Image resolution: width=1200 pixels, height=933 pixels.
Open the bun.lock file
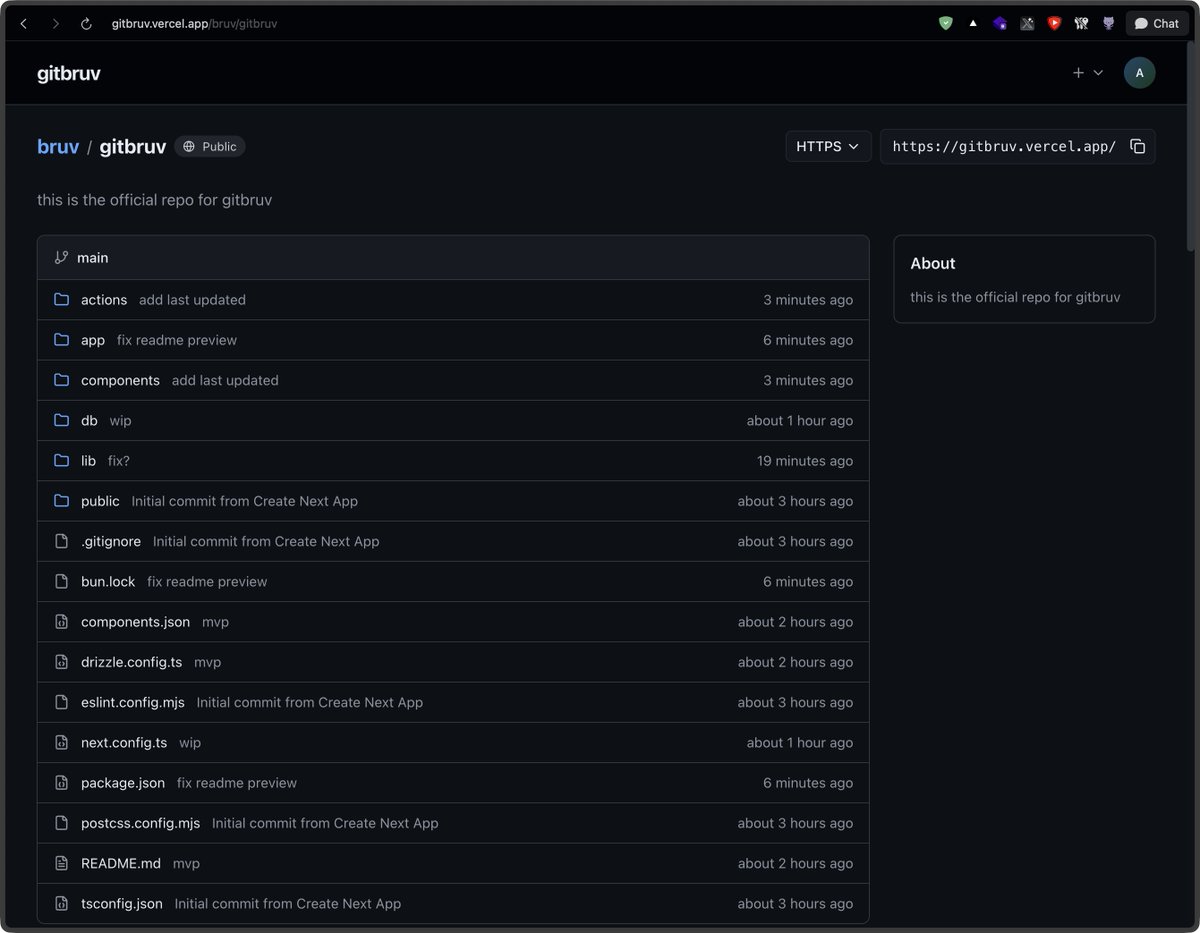[x=108, y=581]
